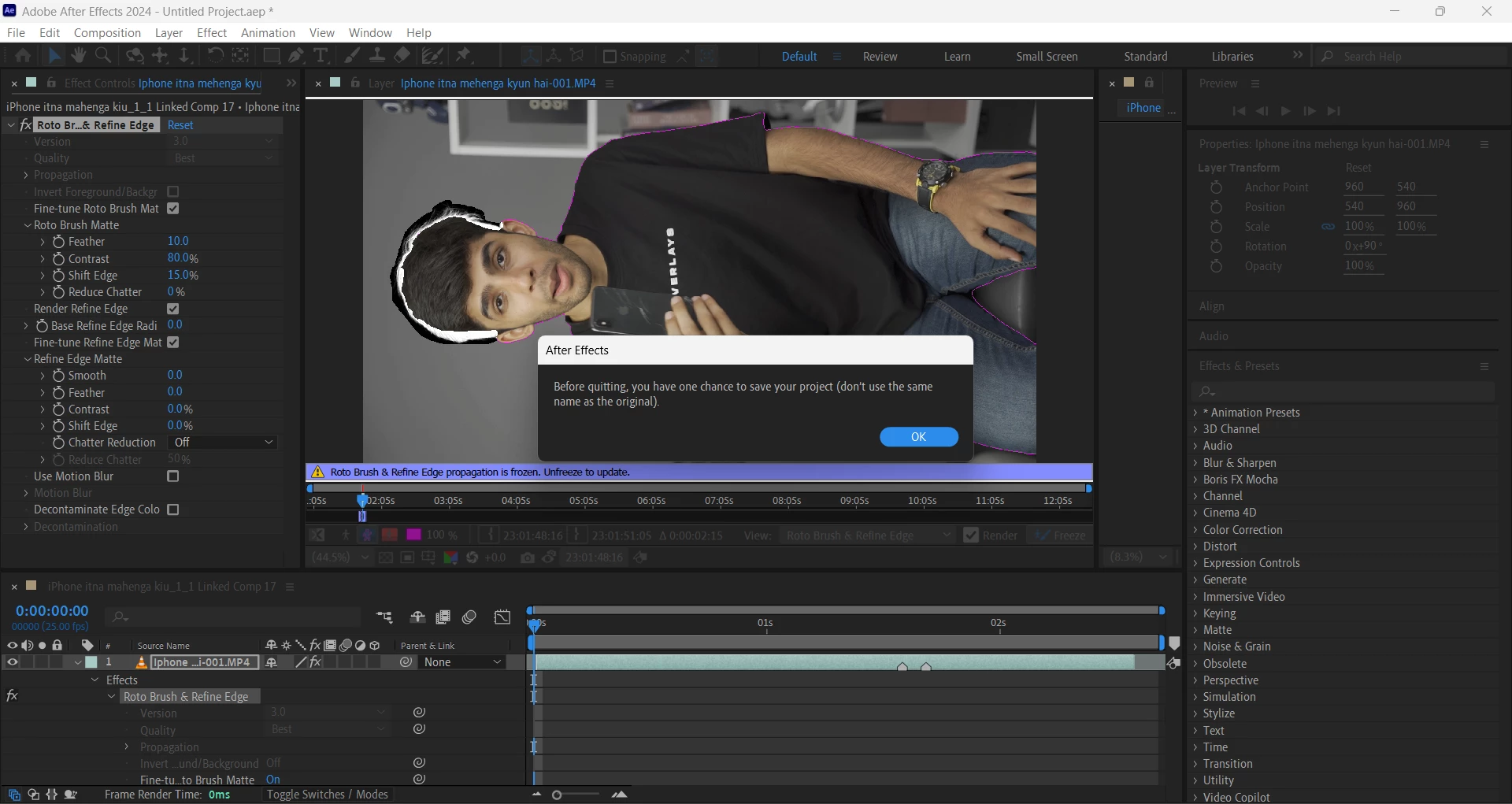The image size is (1512, 804).
Task: Select the Puppet Pin tool
Action: click(x=464, y=56)
